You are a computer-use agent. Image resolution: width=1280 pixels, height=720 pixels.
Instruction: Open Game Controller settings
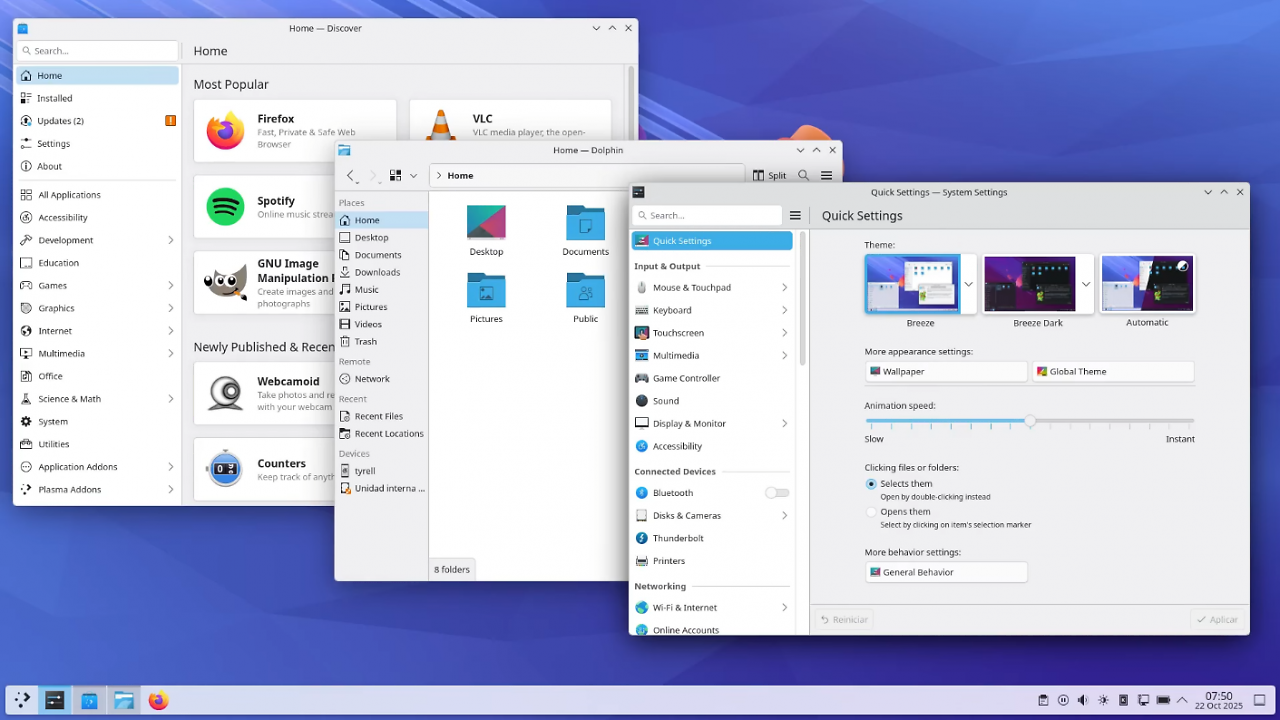[x=712, y=378]
